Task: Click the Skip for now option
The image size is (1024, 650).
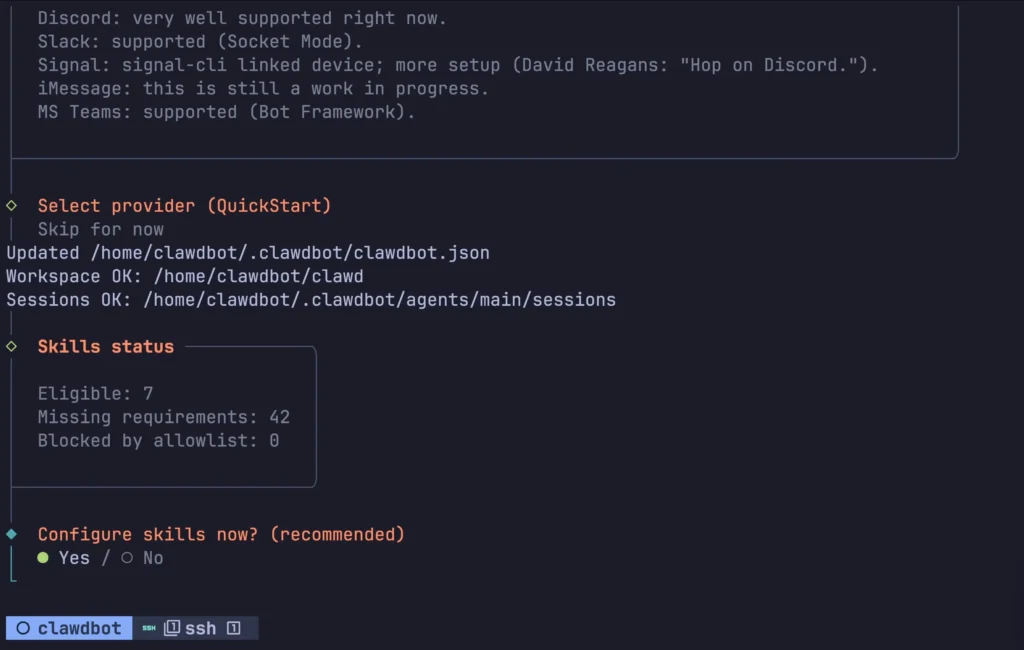Action: coord(100,229)
